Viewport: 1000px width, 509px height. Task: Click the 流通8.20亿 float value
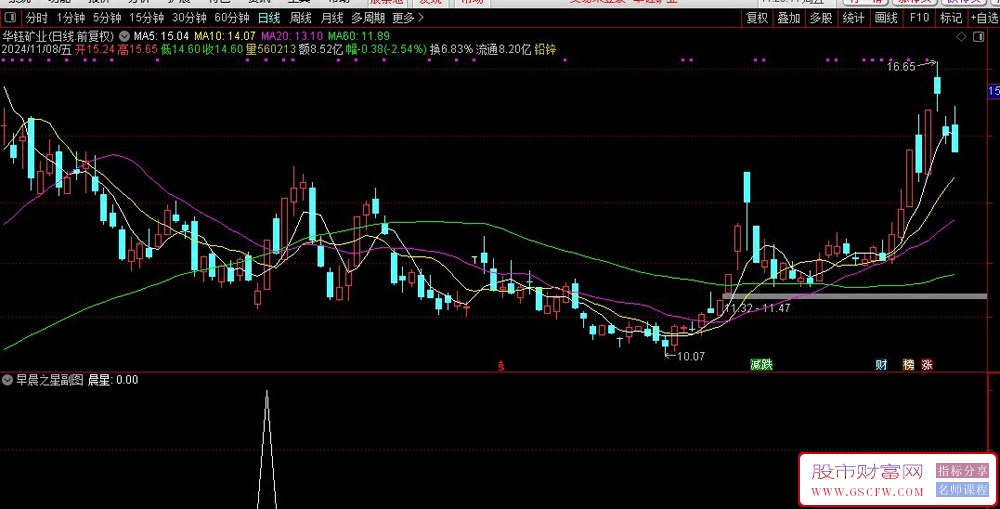click(x=503, y=49)
